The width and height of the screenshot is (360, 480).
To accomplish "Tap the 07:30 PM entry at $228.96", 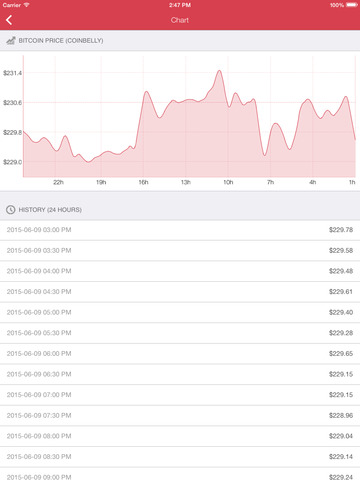I will click(x=180, y=416).
